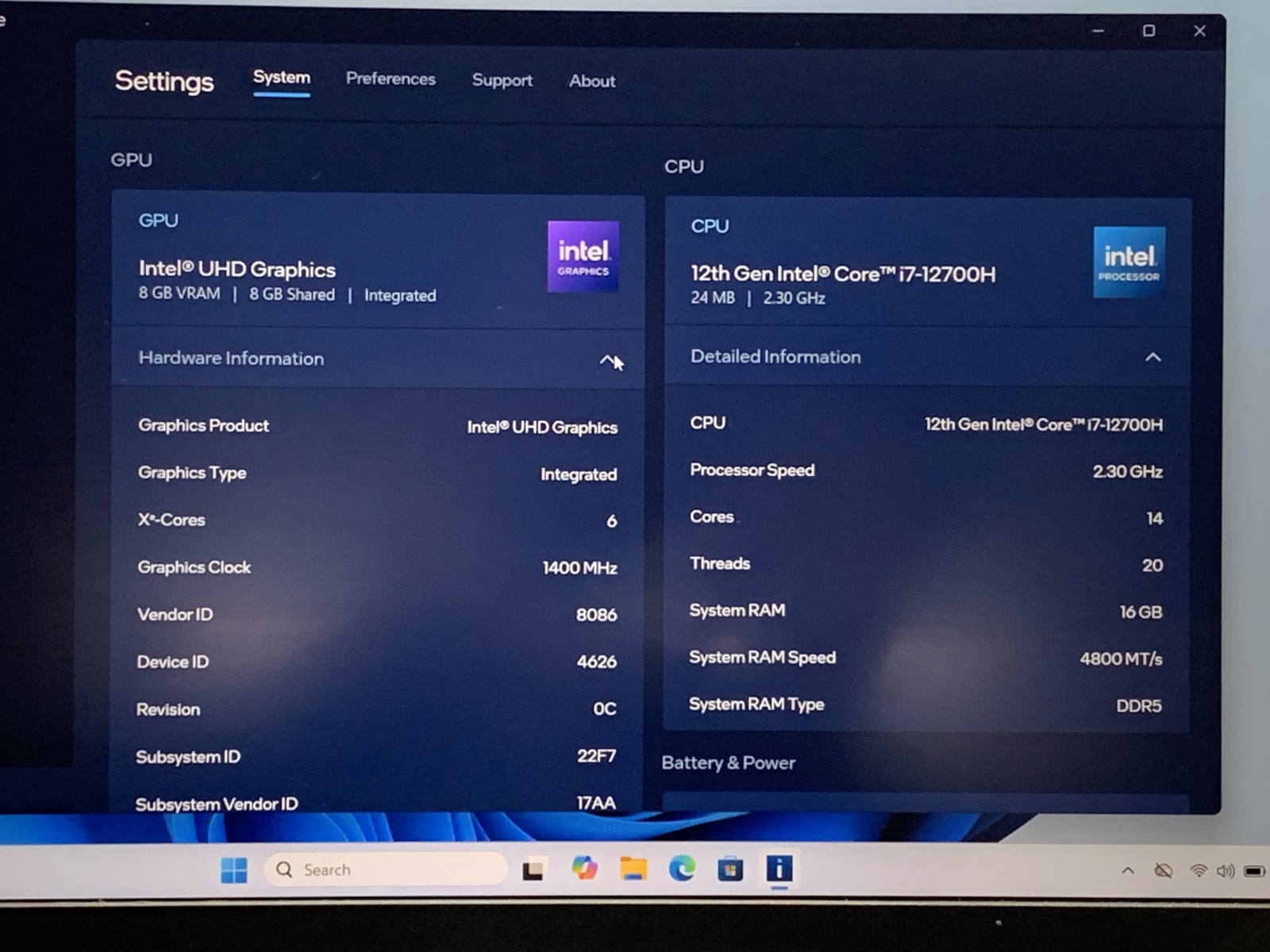1270x952 pixels.
Task: Maximize the Intel settings window
Action: 1149,31
